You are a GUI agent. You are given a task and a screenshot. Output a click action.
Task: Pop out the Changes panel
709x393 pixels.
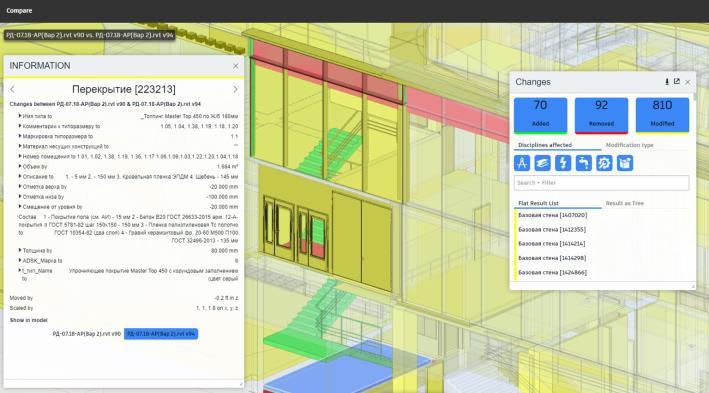pyautogui.click(x=676, y=82)
